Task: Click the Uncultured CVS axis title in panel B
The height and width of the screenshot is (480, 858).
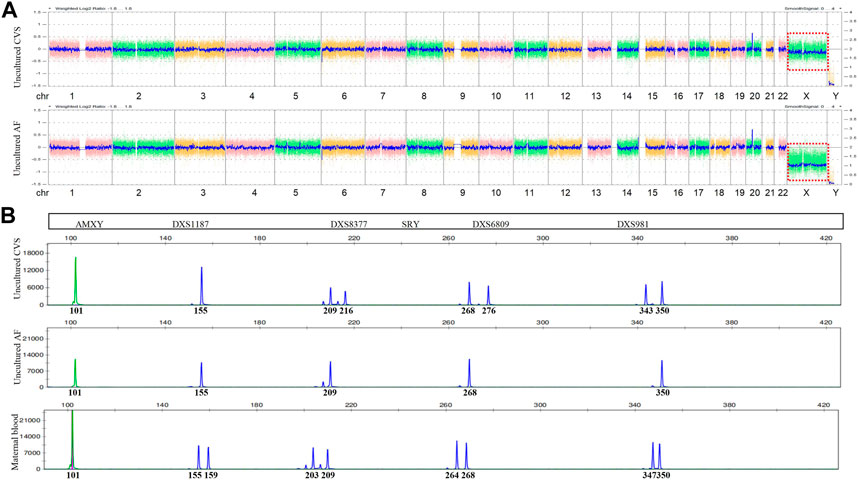Action: pos(18,270)
